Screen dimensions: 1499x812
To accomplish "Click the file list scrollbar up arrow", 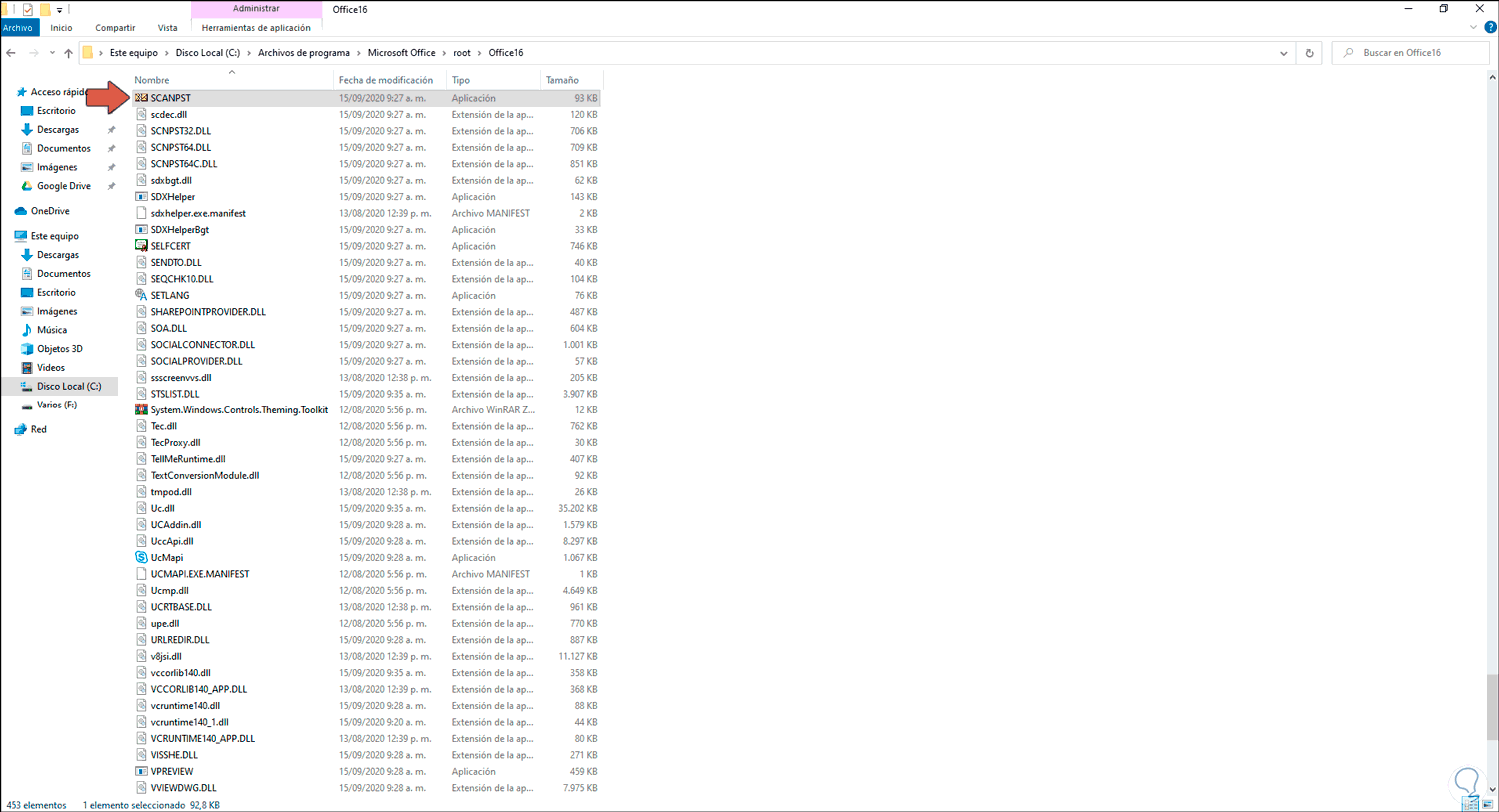I will click(1492, 77).
